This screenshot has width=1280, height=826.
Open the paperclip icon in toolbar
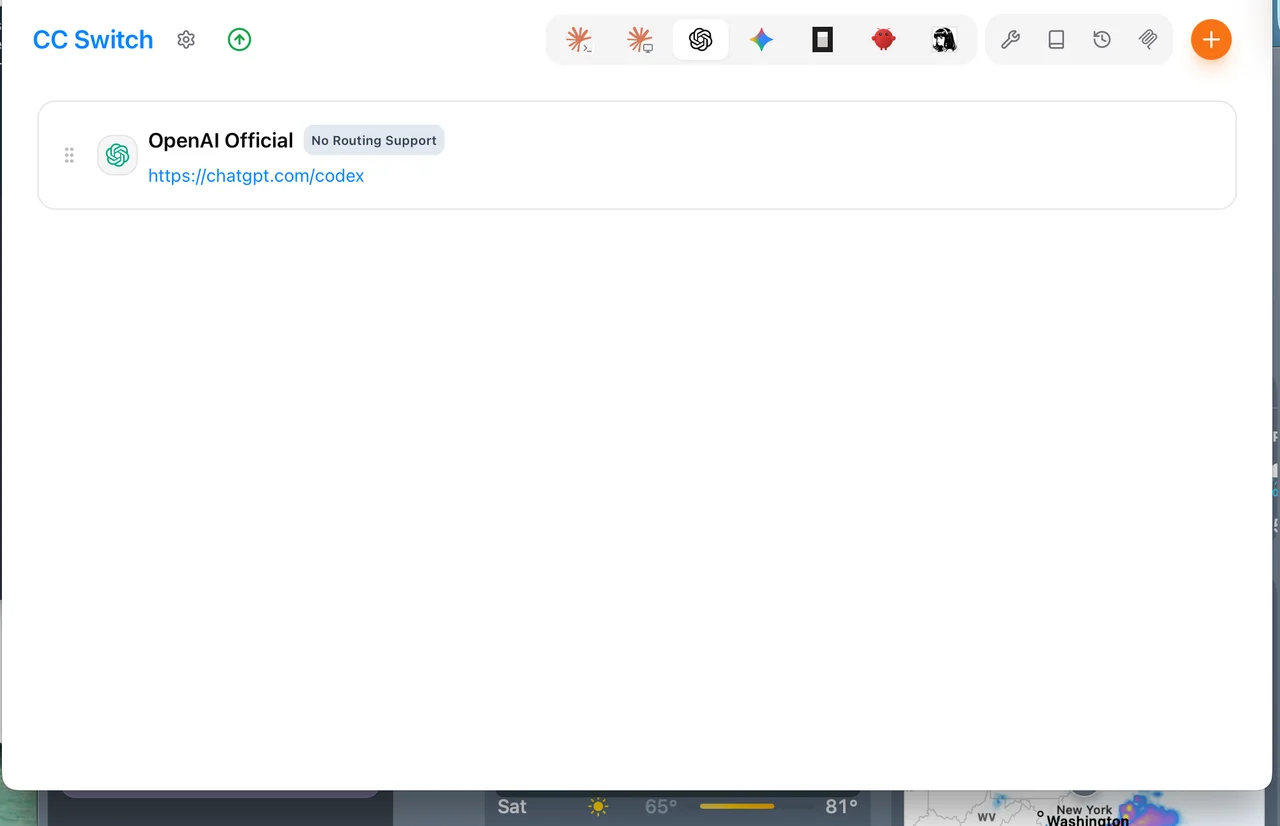(x=1148, y=40)
